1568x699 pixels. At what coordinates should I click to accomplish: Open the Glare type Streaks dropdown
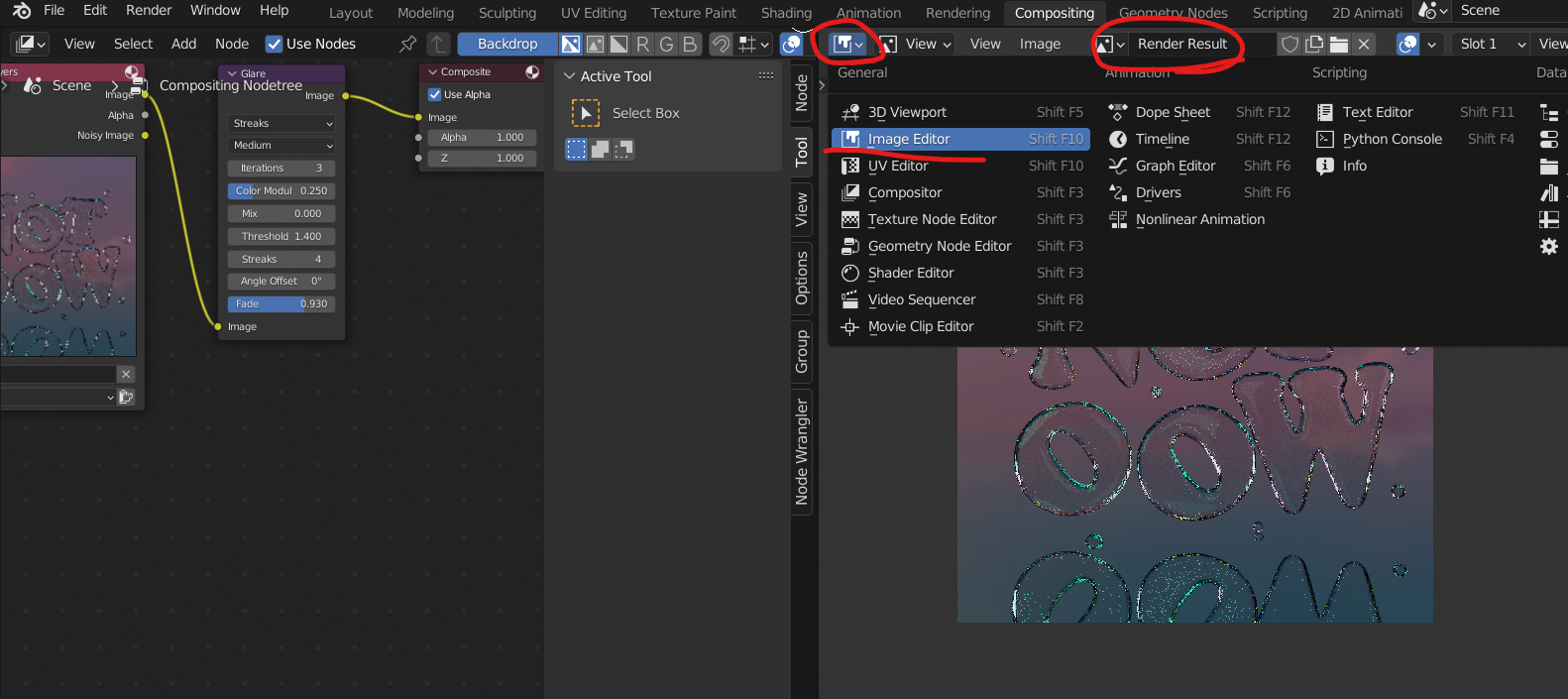[x=281, y=123]
